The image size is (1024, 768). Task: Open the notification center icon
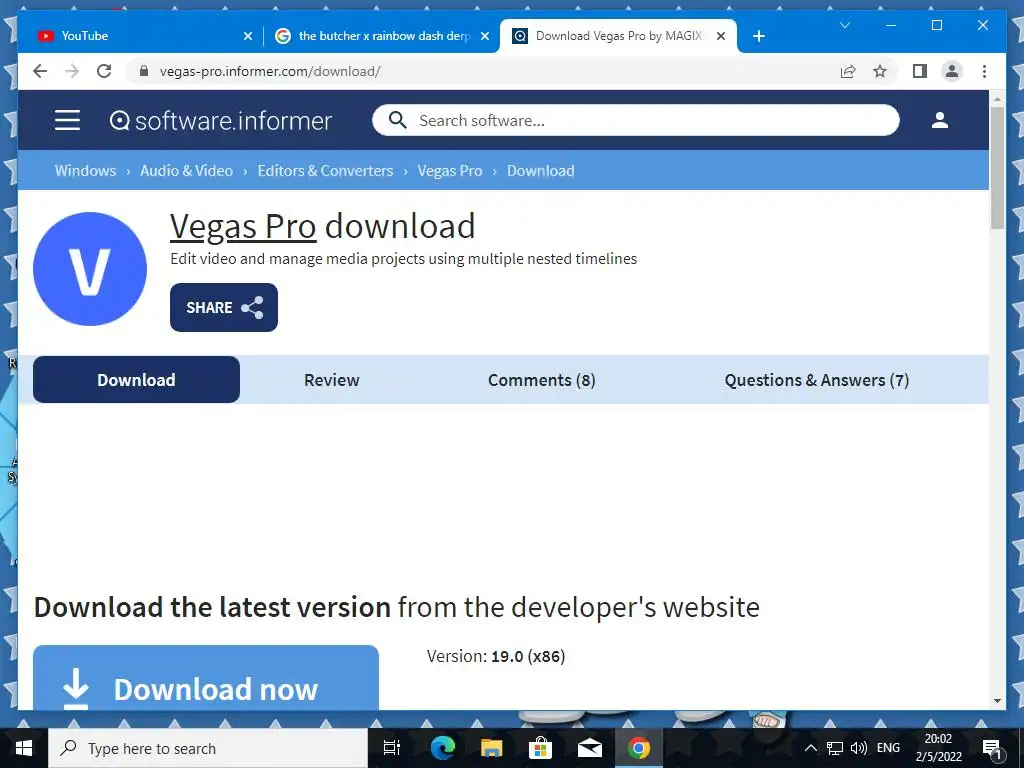point(992,748)
